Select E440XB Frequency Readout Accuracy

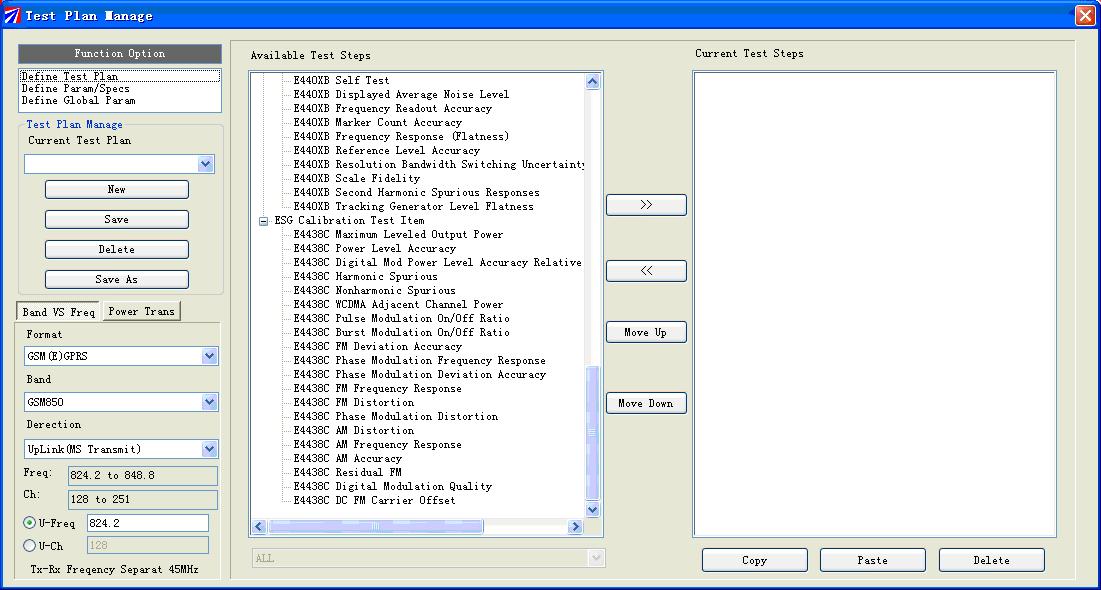click(x=393, y=109)
